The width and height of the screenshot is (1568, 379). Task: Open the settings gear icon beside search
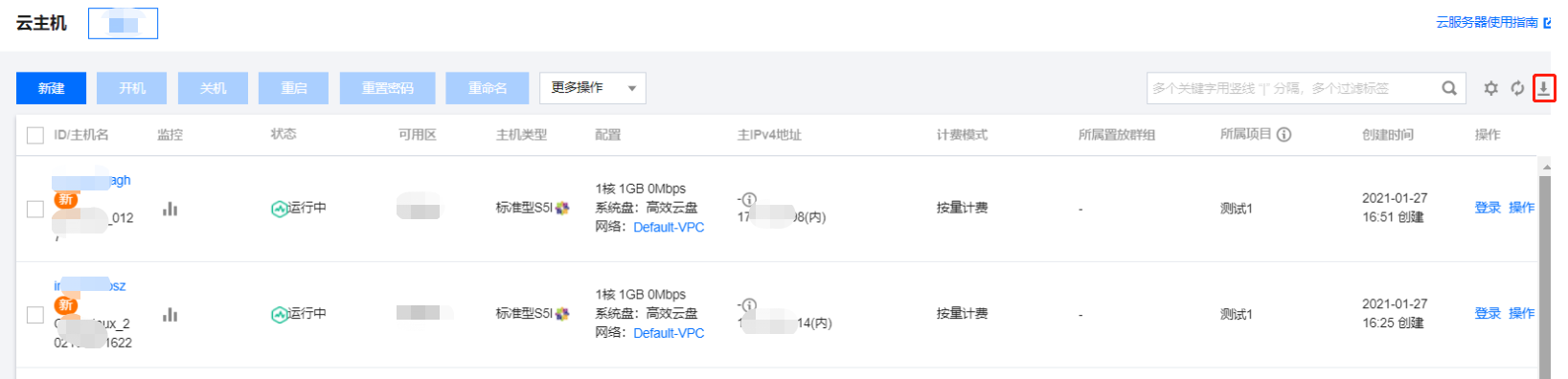[x=1490, y=88]
